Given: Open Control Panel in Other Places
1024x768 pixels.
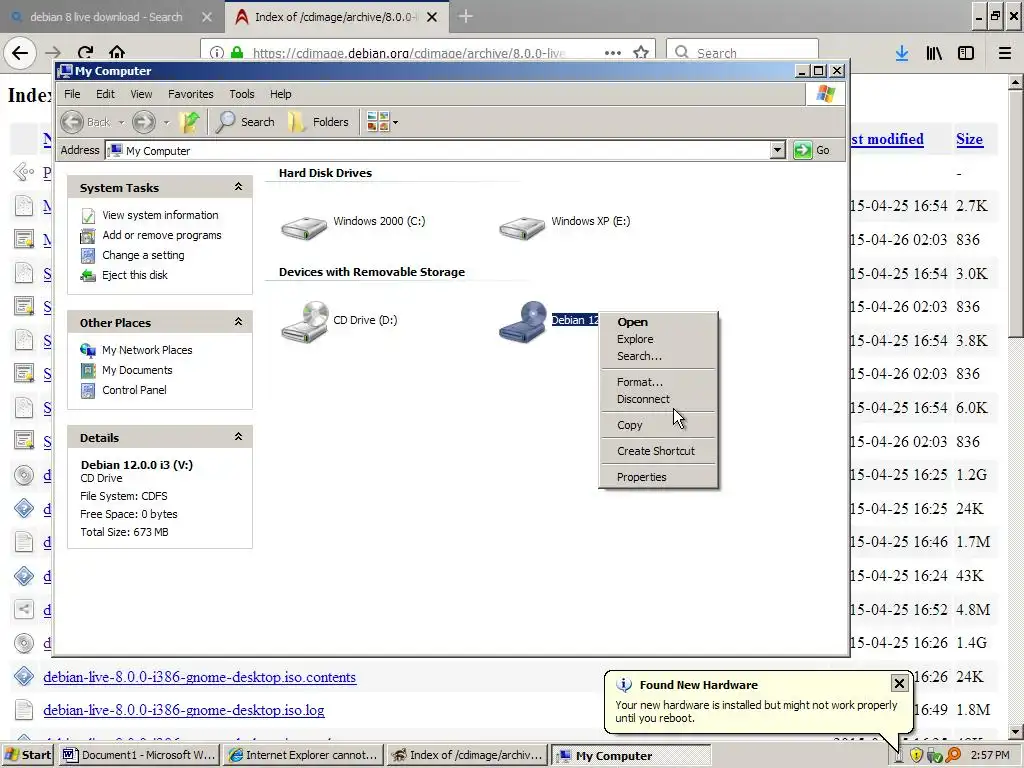Looking at the screenshot, I should click(x=134, y=390).
